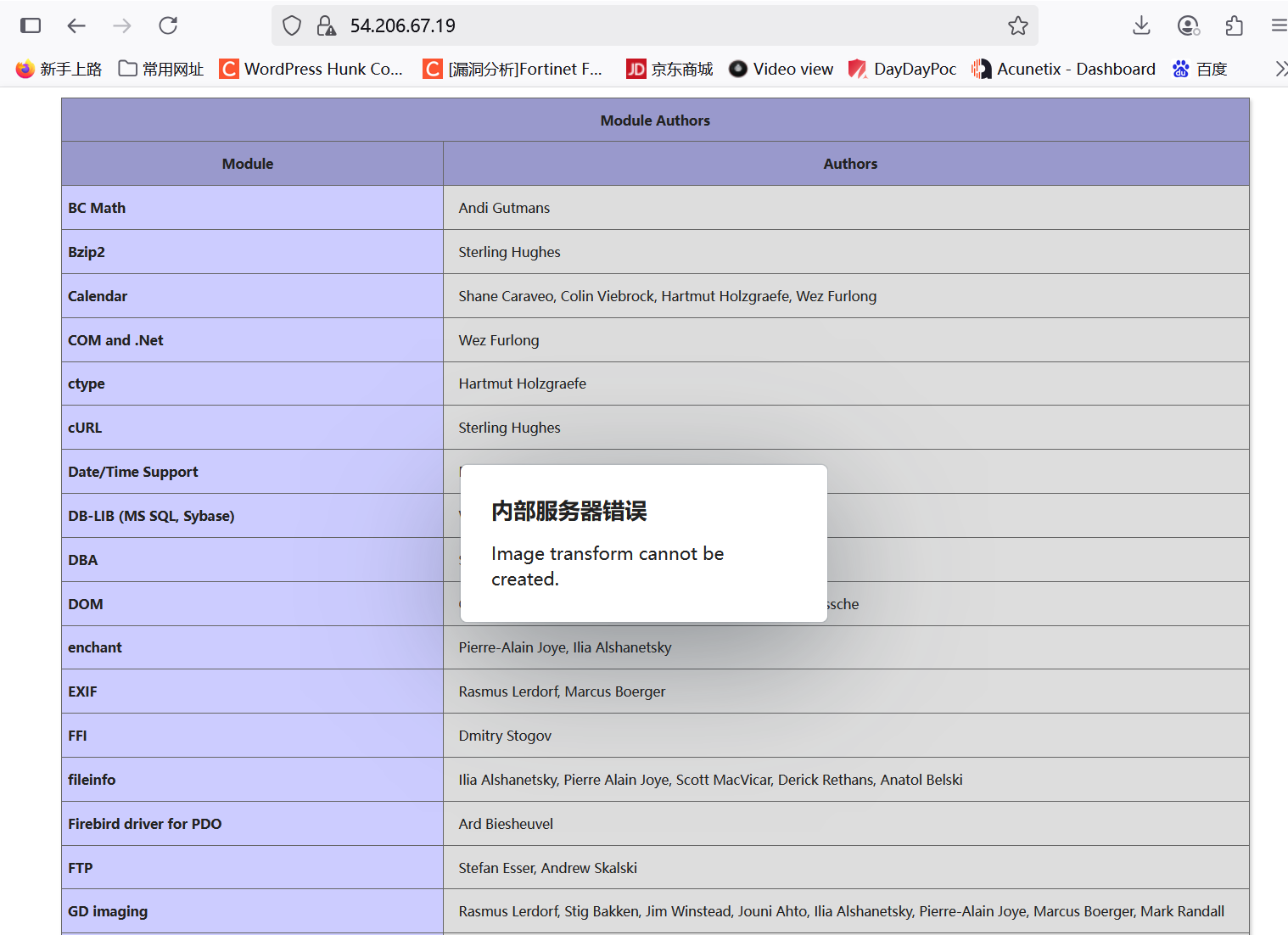
Task: Click the grayed-out forward navigation arrow
Action: pyautogui.click(x=122, y=25)
